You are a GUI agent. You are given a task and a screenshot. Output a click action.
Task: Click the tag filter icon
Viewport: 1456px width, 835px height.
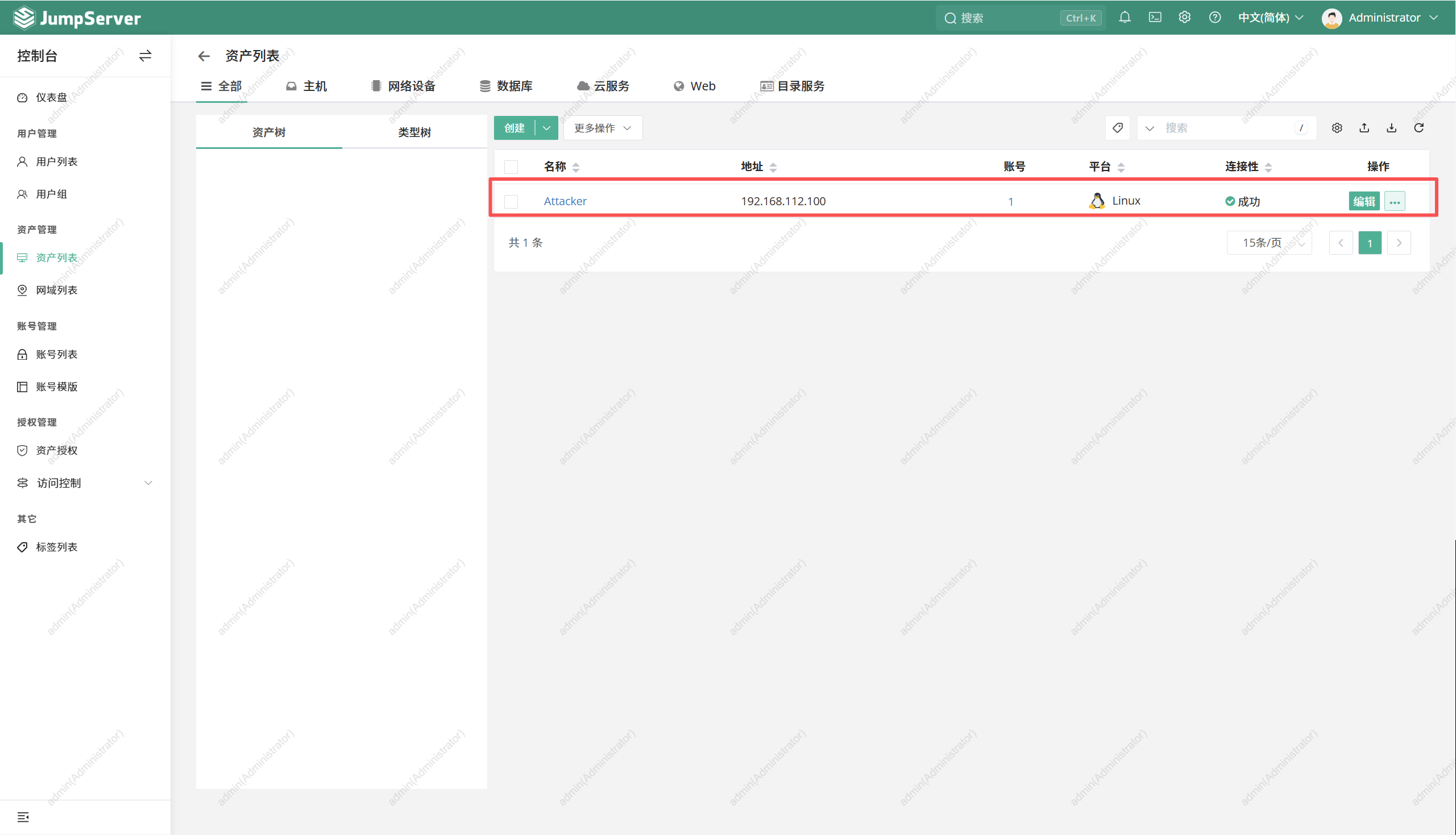[1118, 128]
